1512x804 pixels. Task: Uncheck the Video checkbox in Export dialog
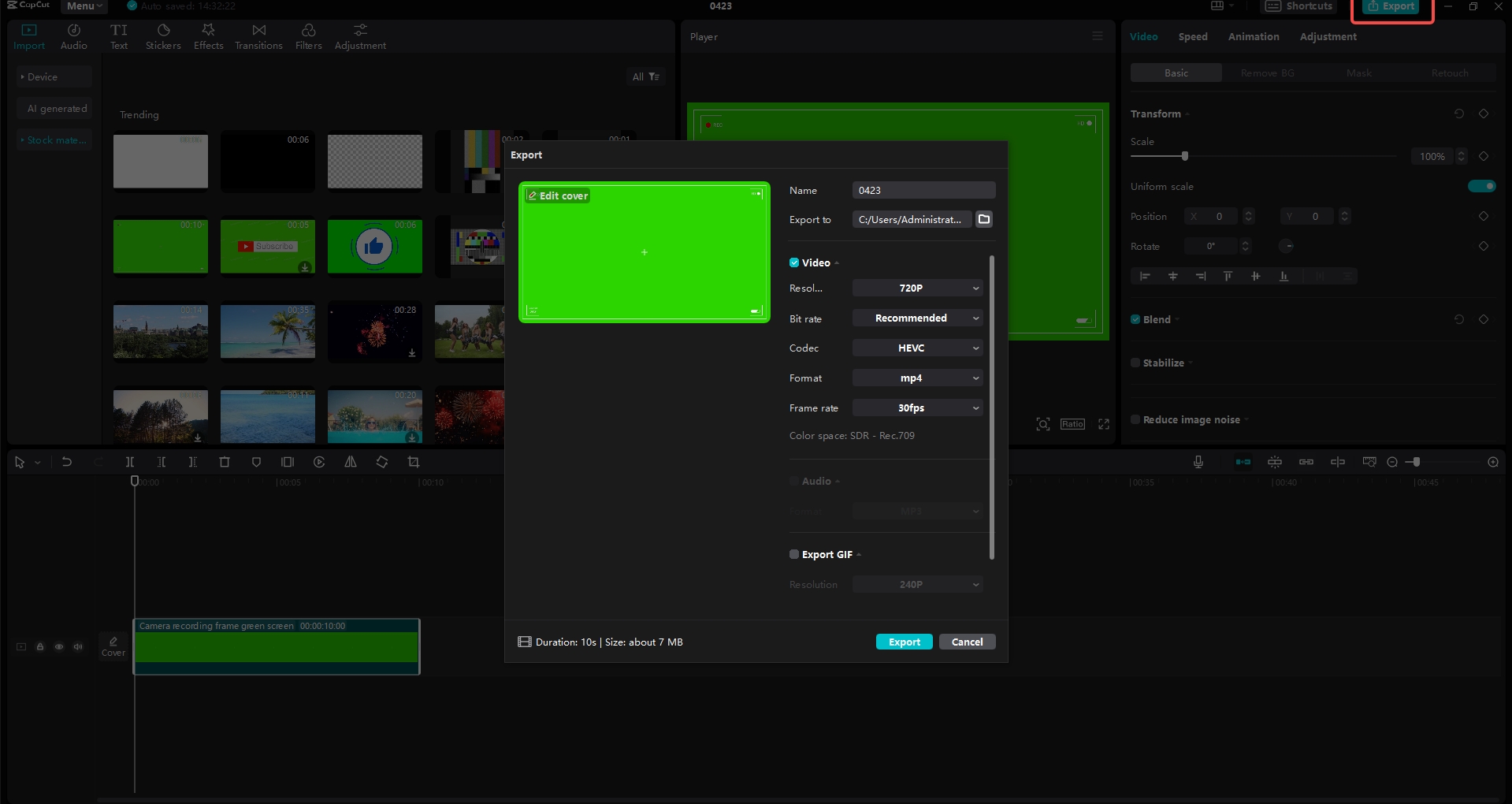coord(793,262)
